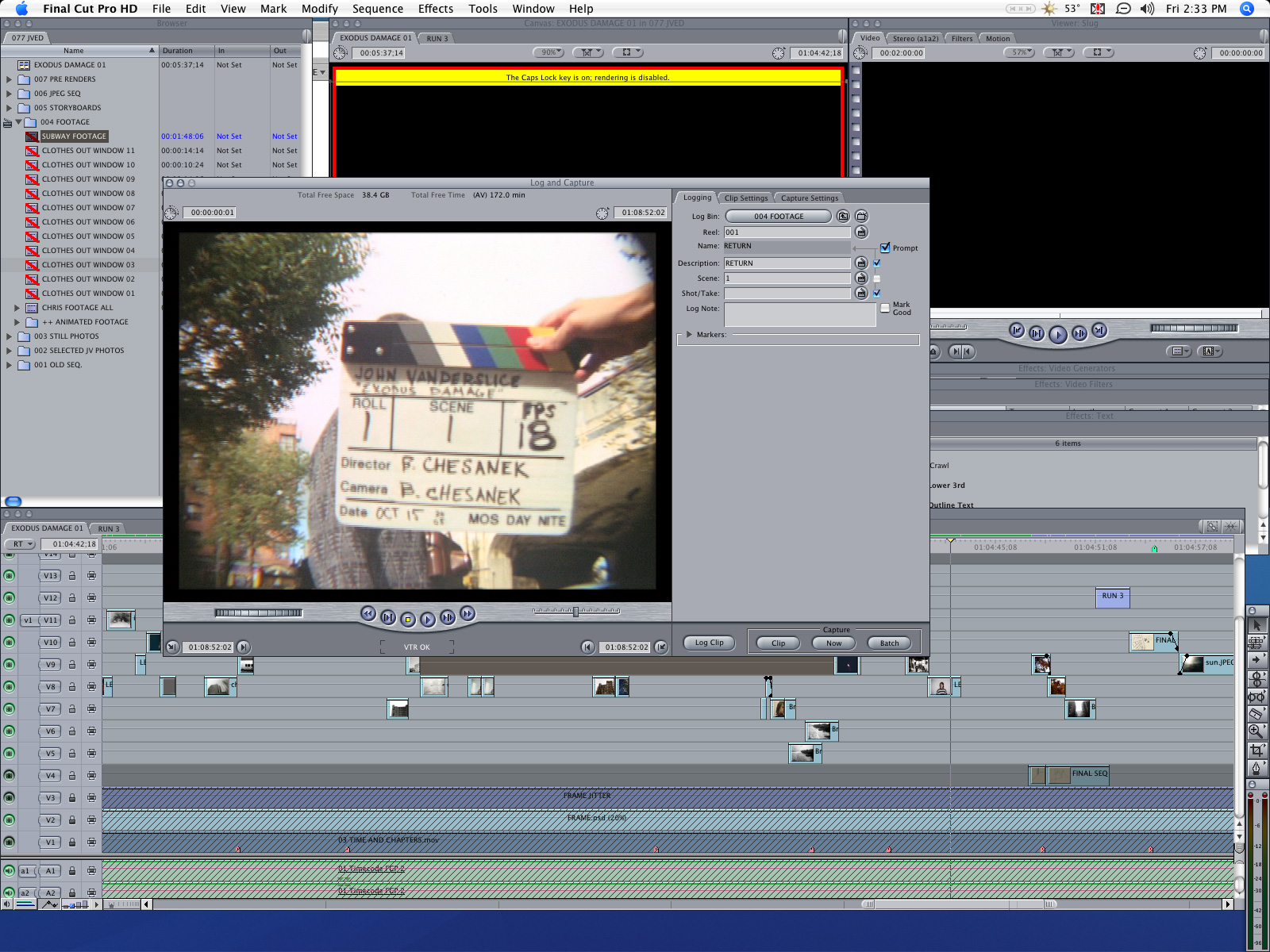Click the jog control in the Viewer
Image resolution: width=1270 pixels, height=952 pixels.
1195,328
